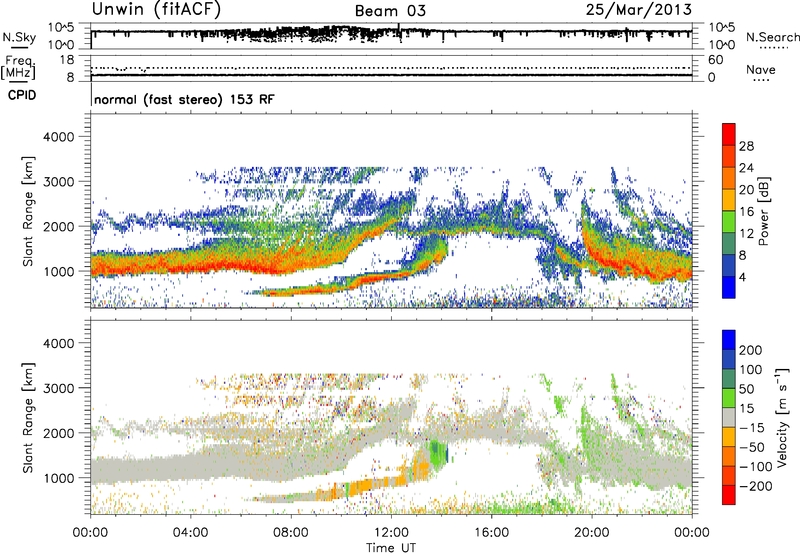The width and height of the screenshot is (800, 554).
Task: Click the "08:00" time tick label
Action: (x=291, y=533)
